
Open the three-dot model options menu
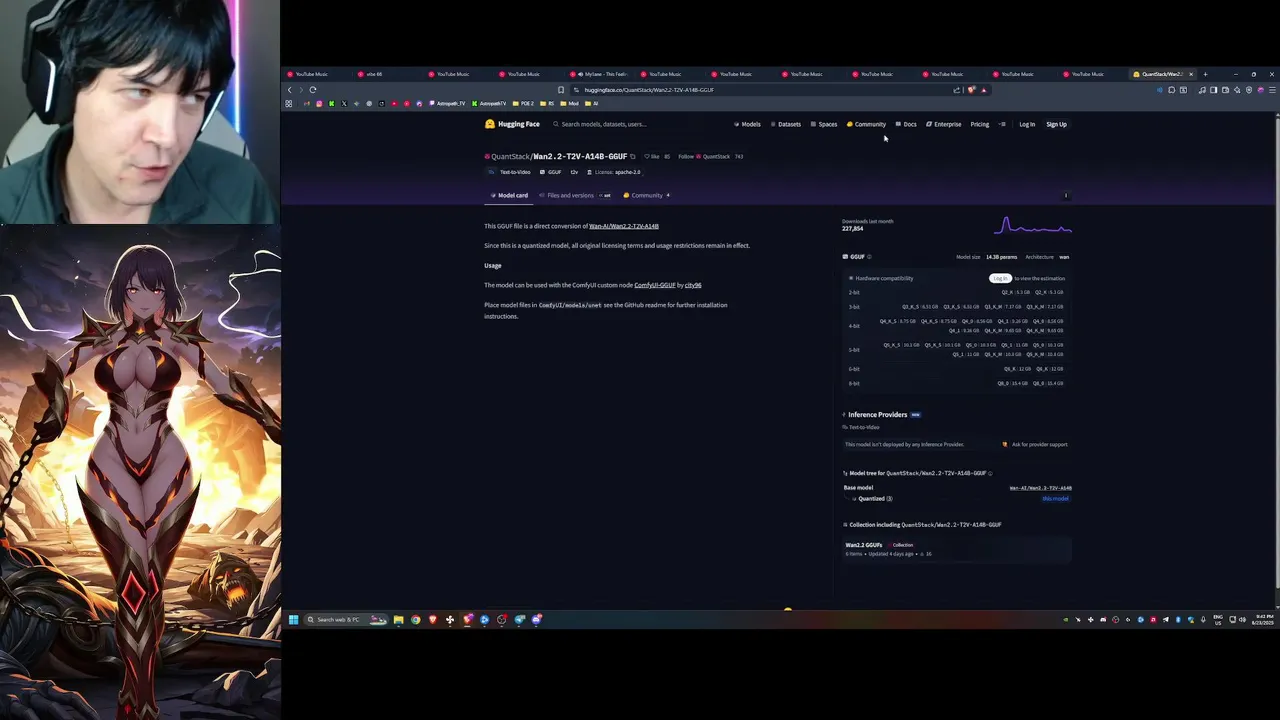click(1066, 196)
